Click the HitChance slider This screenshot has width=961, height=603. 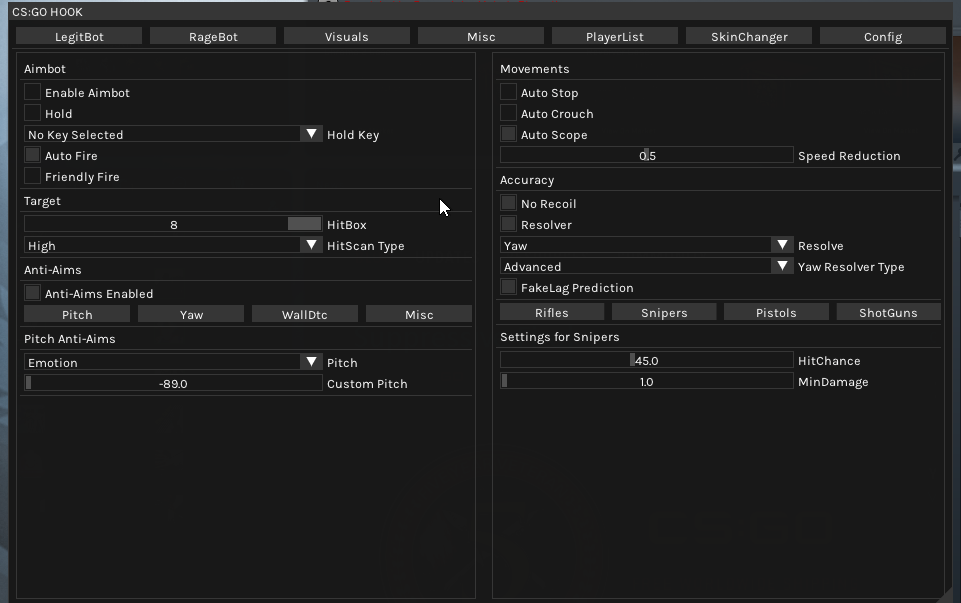tap(646, 360)
